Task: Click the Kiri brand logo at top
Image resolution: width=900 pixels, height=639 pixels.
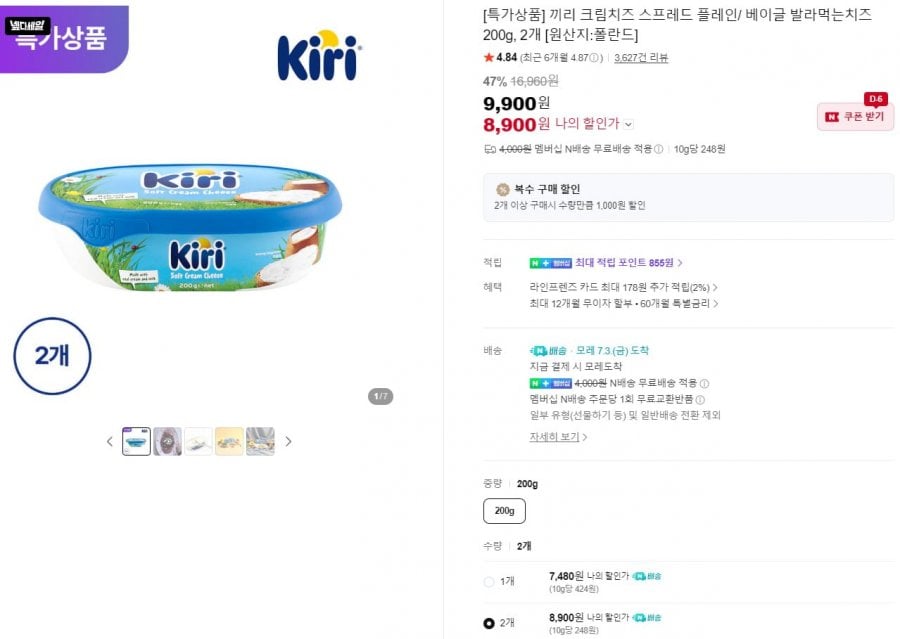Action: click(x=319, y=55)
